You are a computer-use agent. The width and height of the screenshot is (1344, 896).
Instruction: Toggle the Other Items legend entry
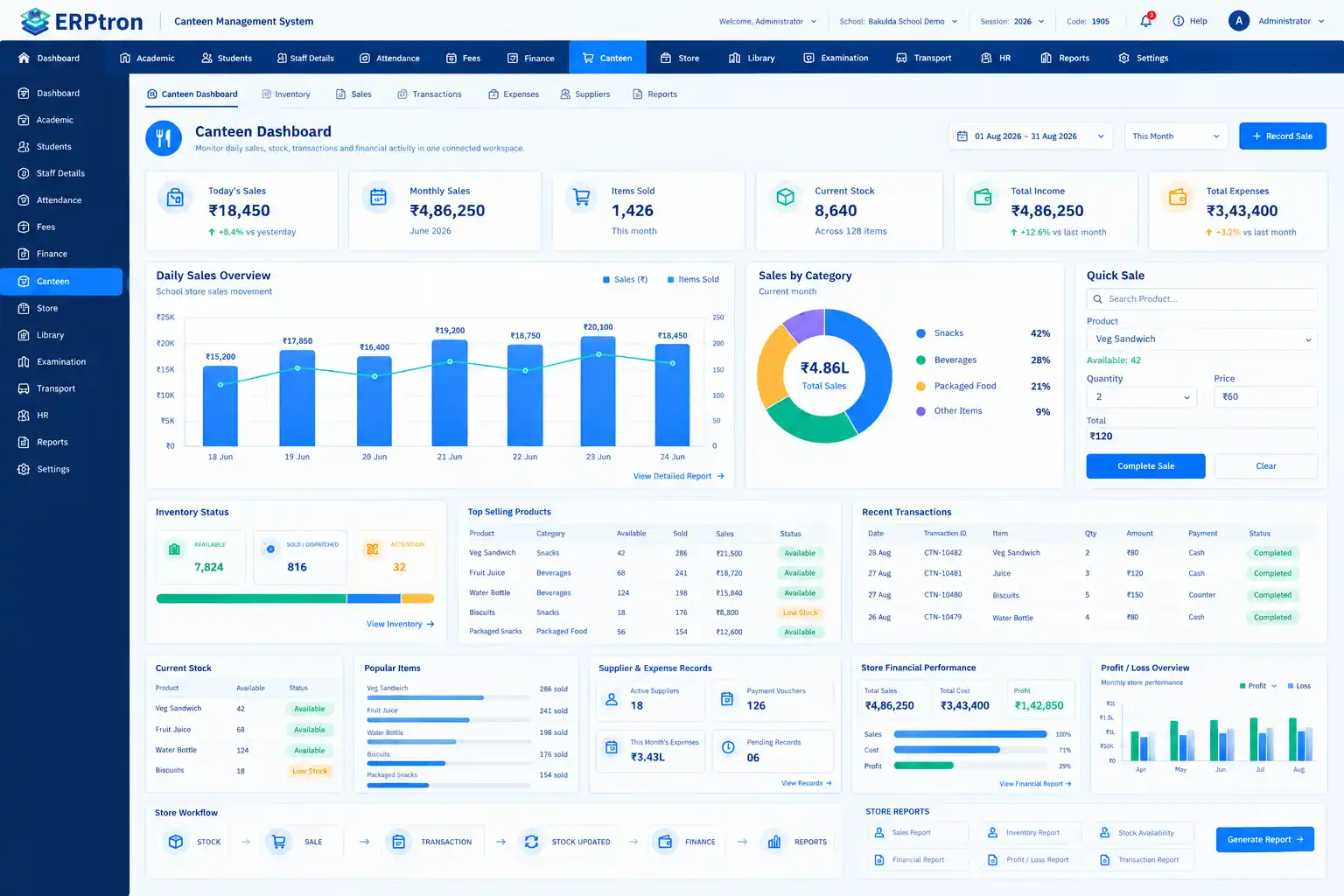pos(948,411)
